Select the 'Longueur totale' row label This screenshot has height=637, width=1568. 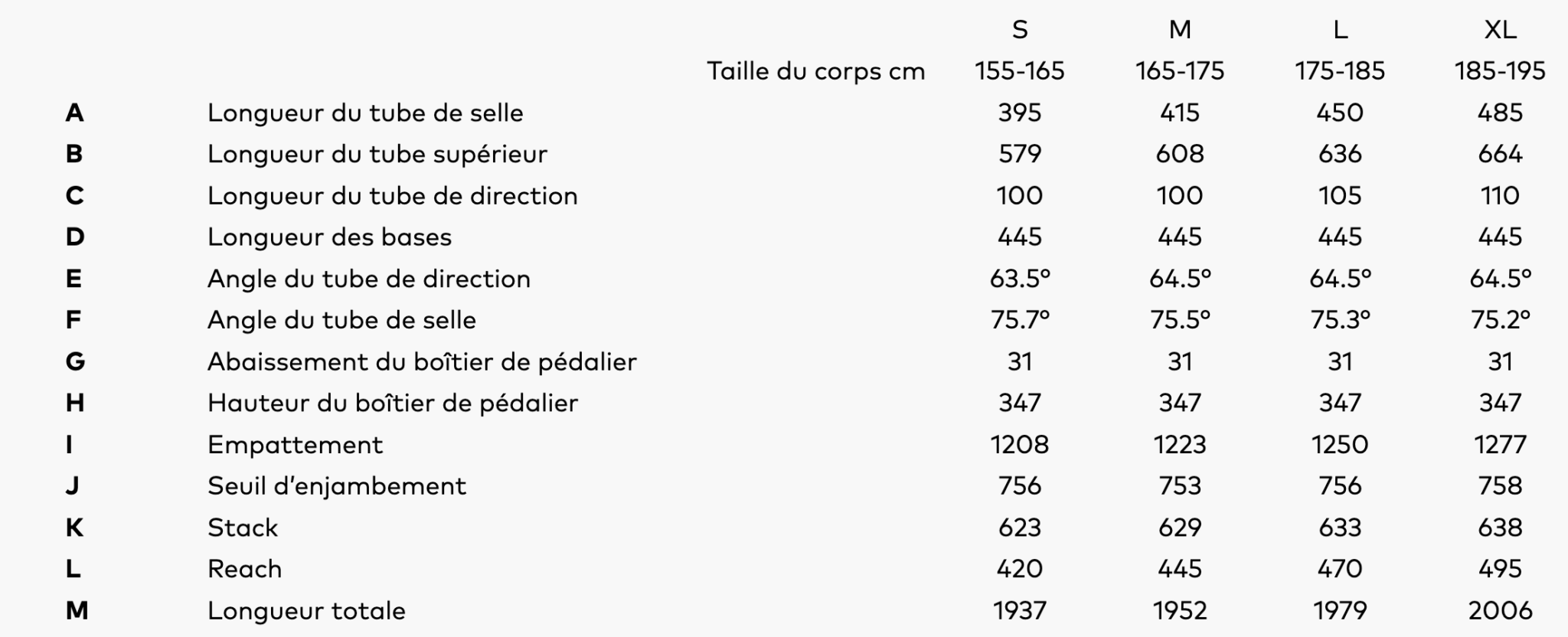pos(306,611)
